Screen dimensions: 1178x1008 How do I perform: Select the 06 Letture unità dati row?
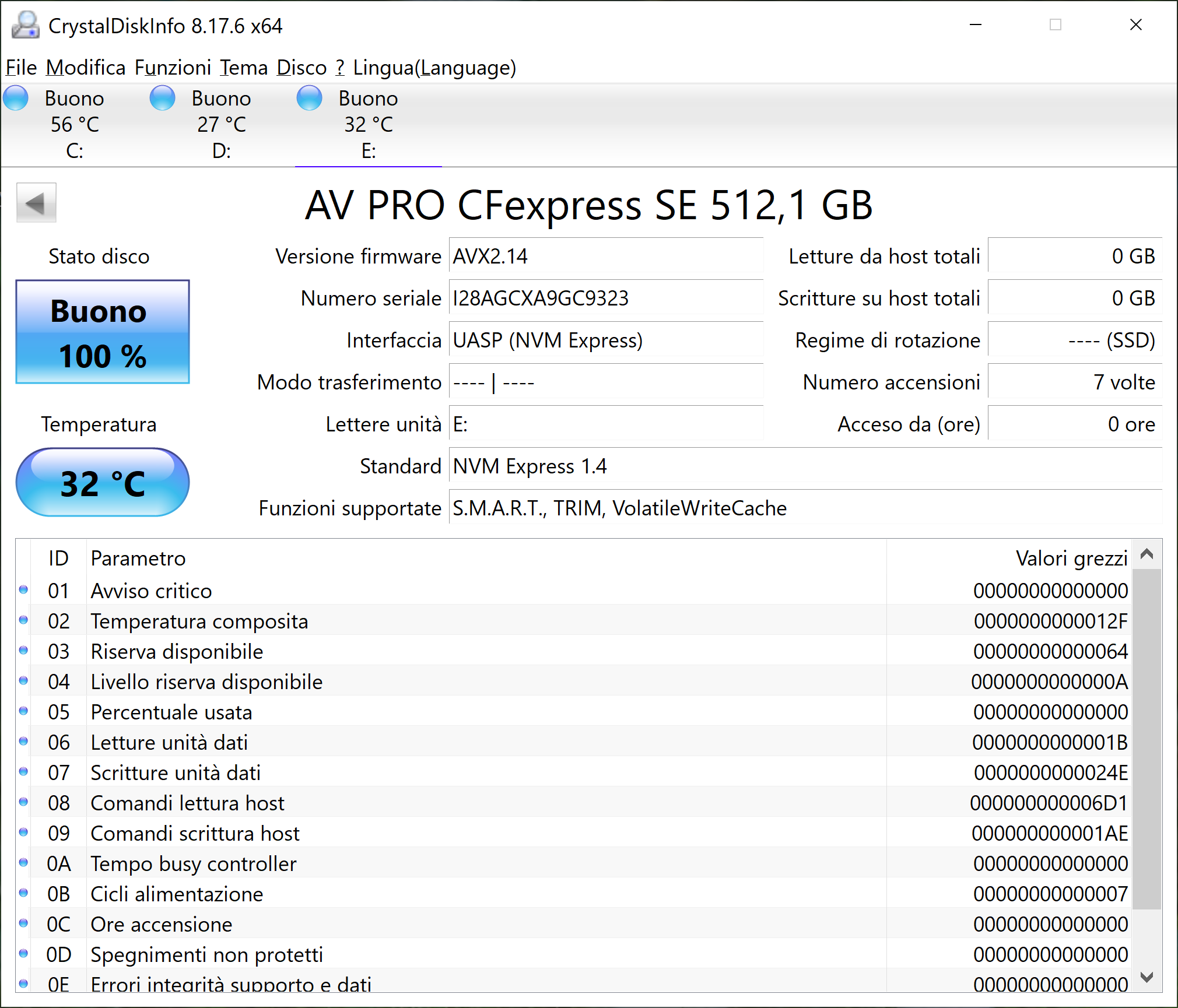(x=574, y=742)
